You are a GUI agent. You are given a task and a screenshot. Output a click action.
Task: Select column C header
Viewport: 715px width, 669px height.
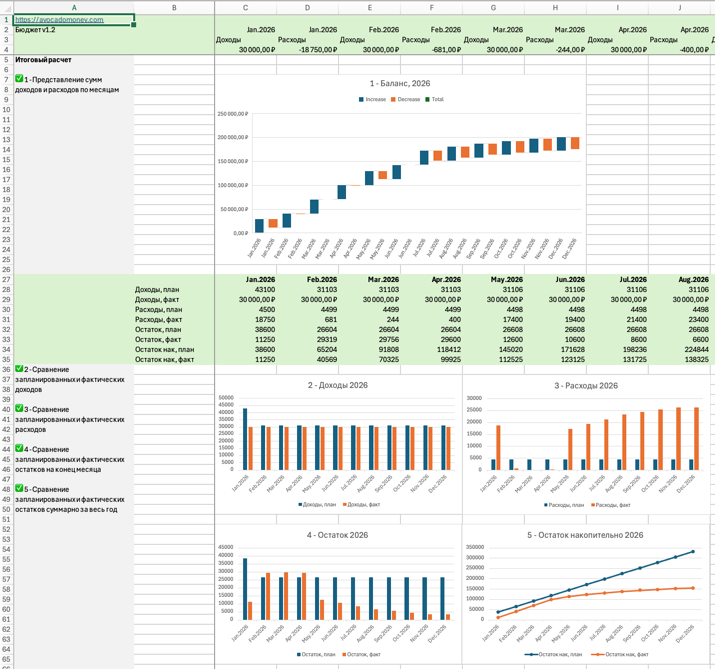[x=245, y=8]
